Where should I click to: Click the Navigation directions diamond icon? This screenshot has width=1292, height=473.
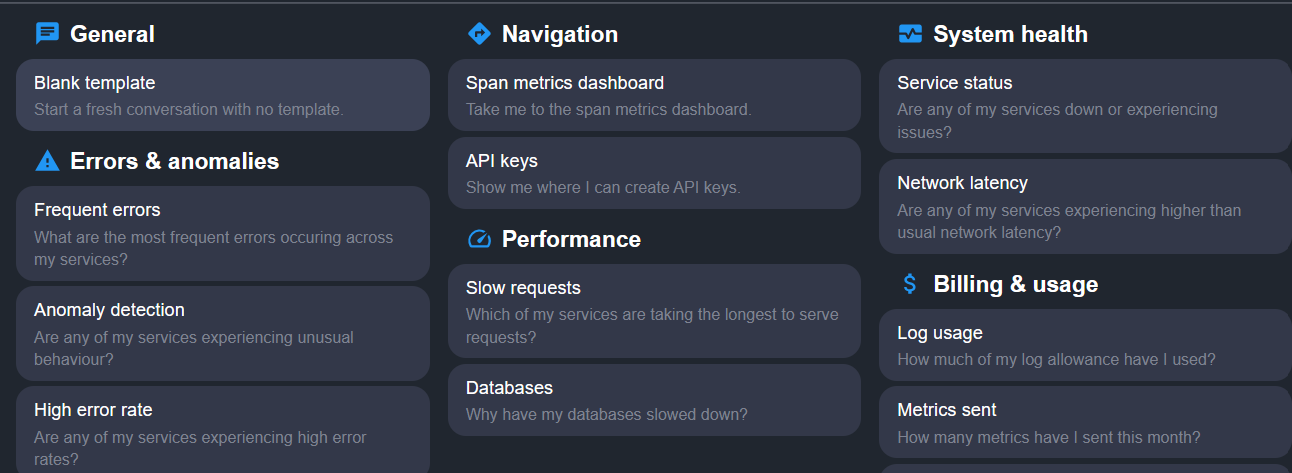pos(479,34)
